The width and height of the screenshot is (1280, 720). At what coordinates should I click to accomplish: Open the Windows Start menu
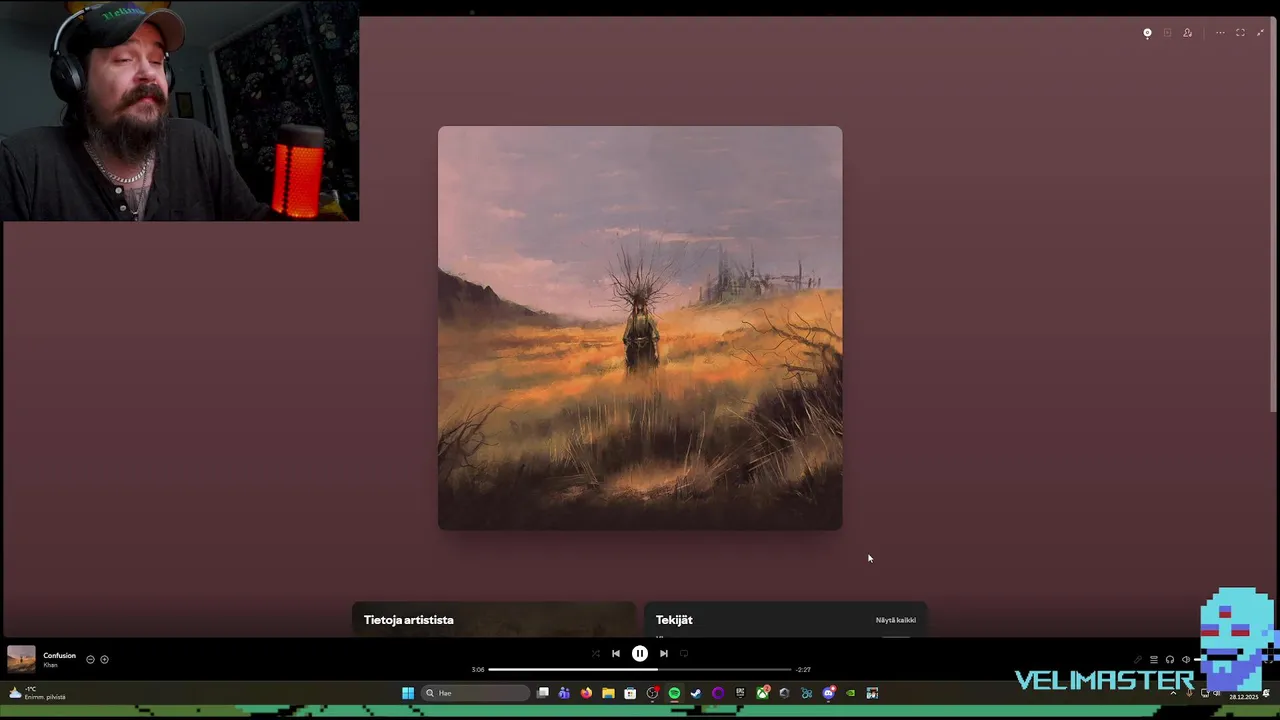point(408,693)
